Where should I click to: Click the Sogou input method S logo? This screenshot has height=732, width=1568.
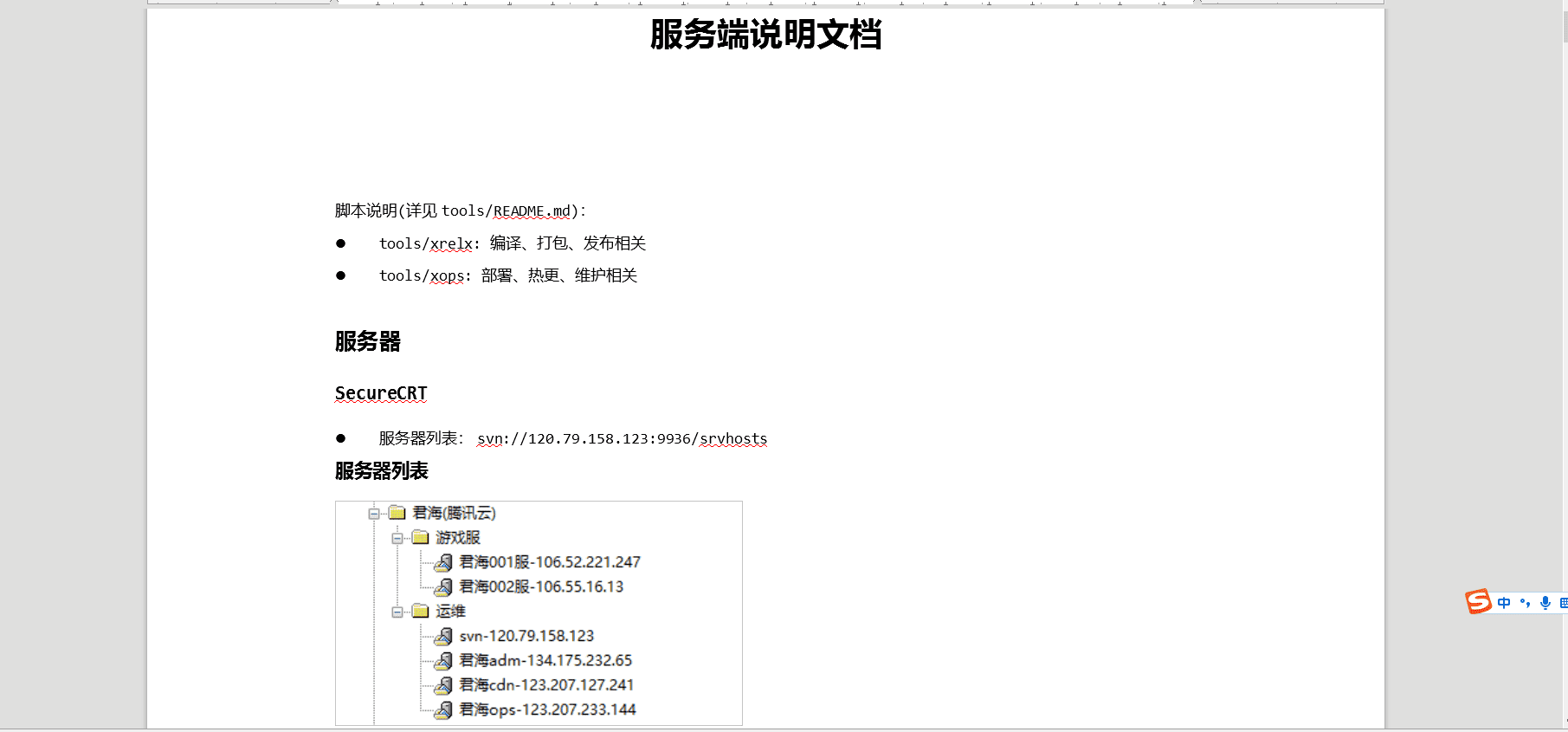[1478, 601]
